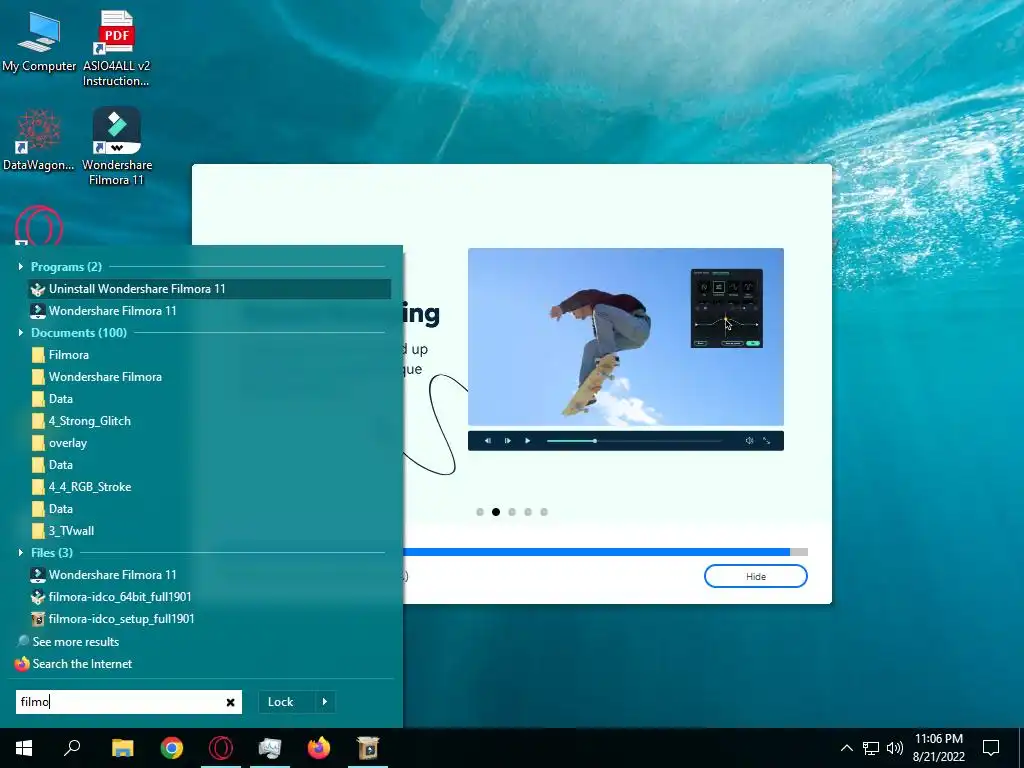This screenshot has width=1024, height=768.
Task: Click the installer video playback slider
Action: click(634, 441)
